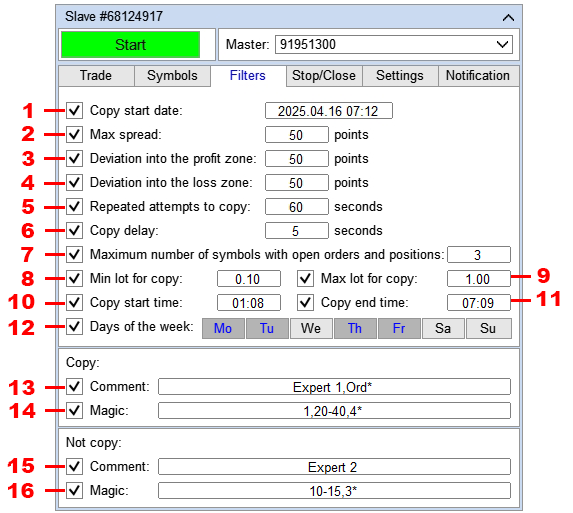
Task: Switch to the Trade tab
Action: coord(96,76)
